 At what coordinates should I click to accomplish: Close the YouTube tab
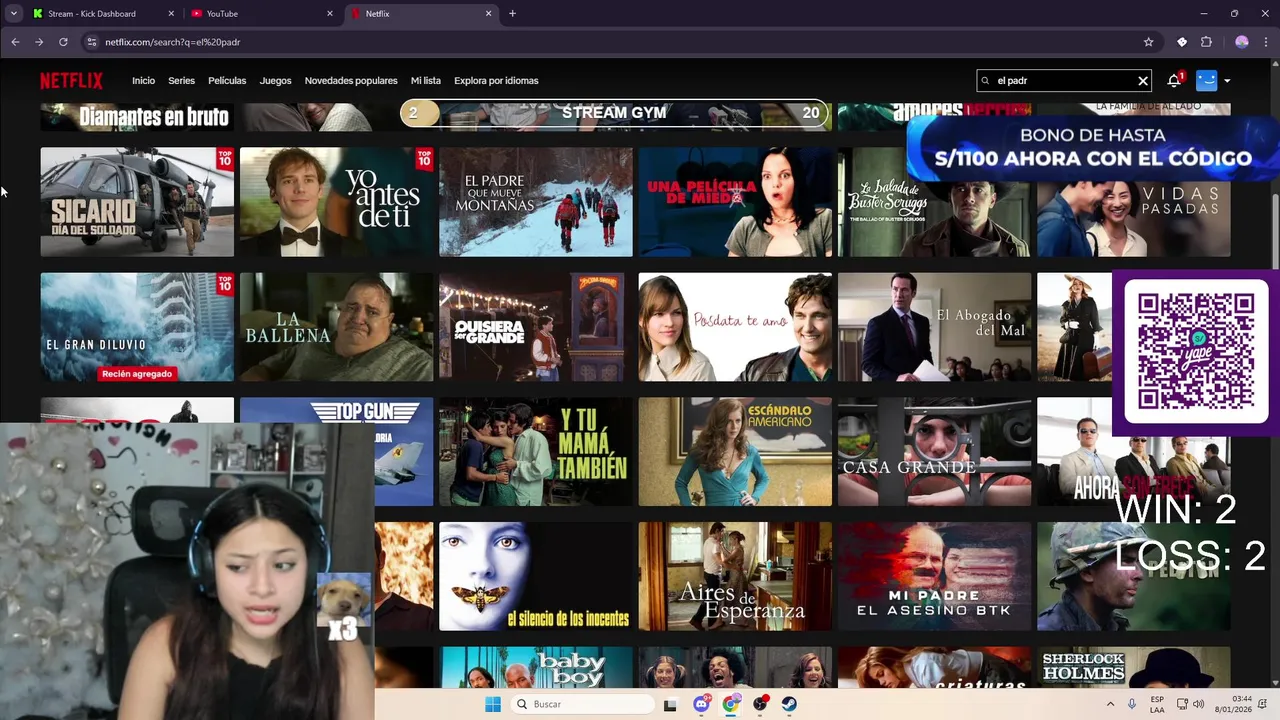[330, 13]
